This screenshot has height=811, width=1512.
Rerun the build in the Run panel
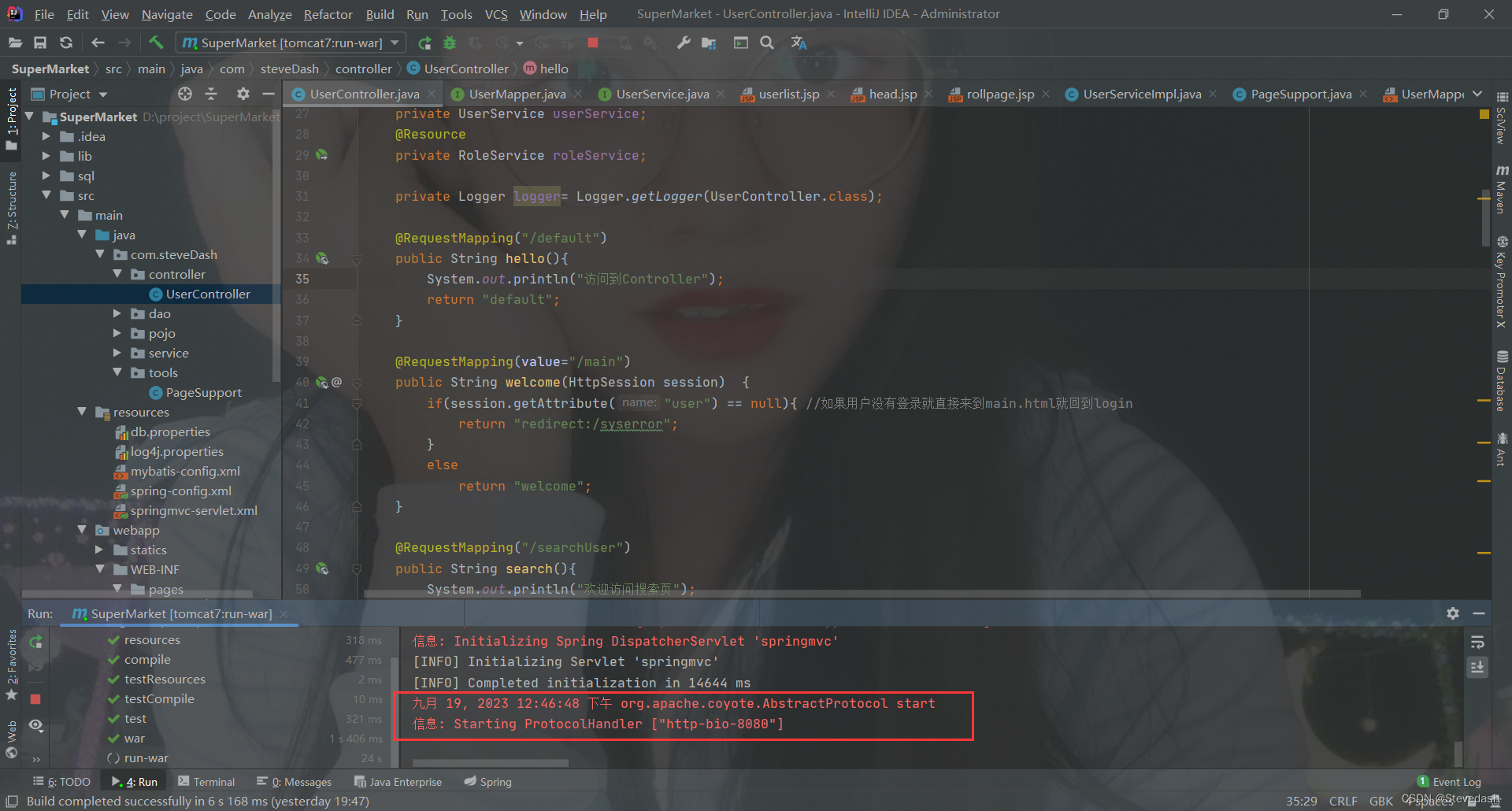[35, 643]
